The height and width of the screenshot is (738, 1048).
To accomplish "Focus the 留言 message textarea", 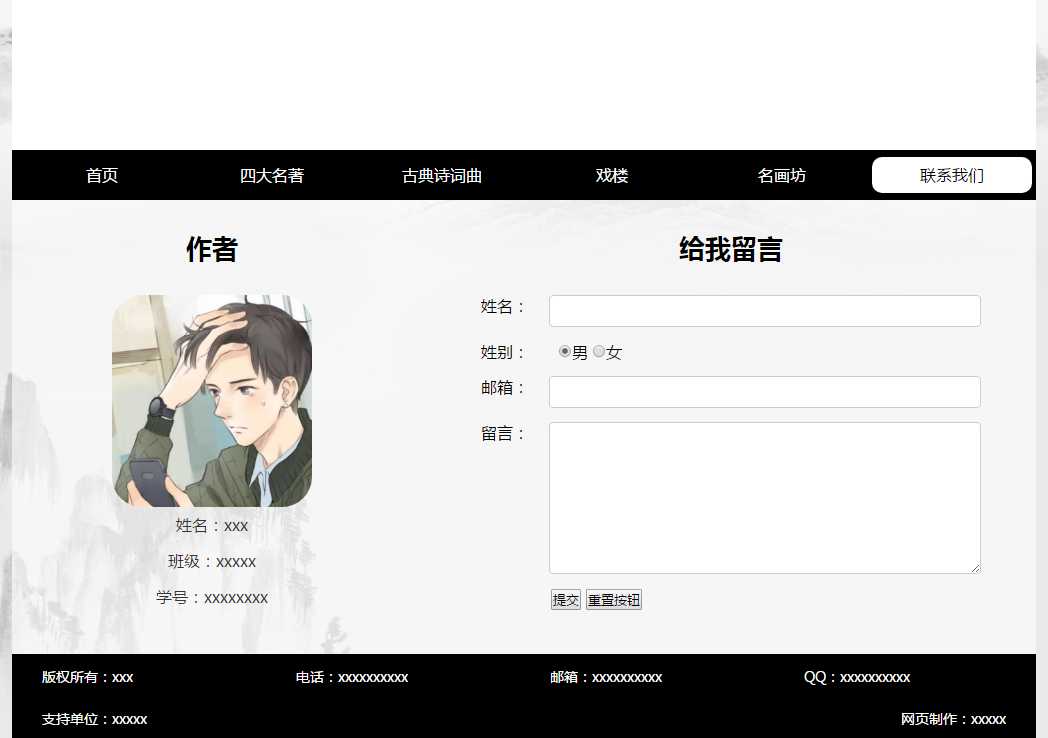I will pos(764,497).
